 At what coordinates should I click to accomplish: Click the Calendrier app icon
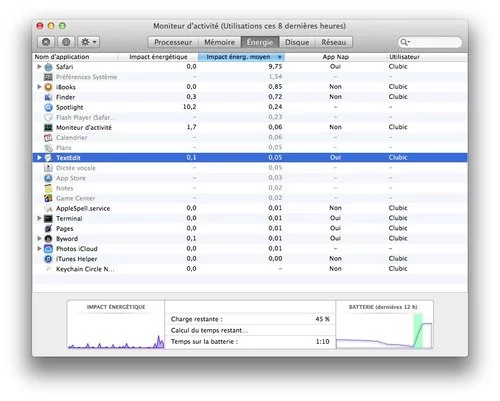49,138
